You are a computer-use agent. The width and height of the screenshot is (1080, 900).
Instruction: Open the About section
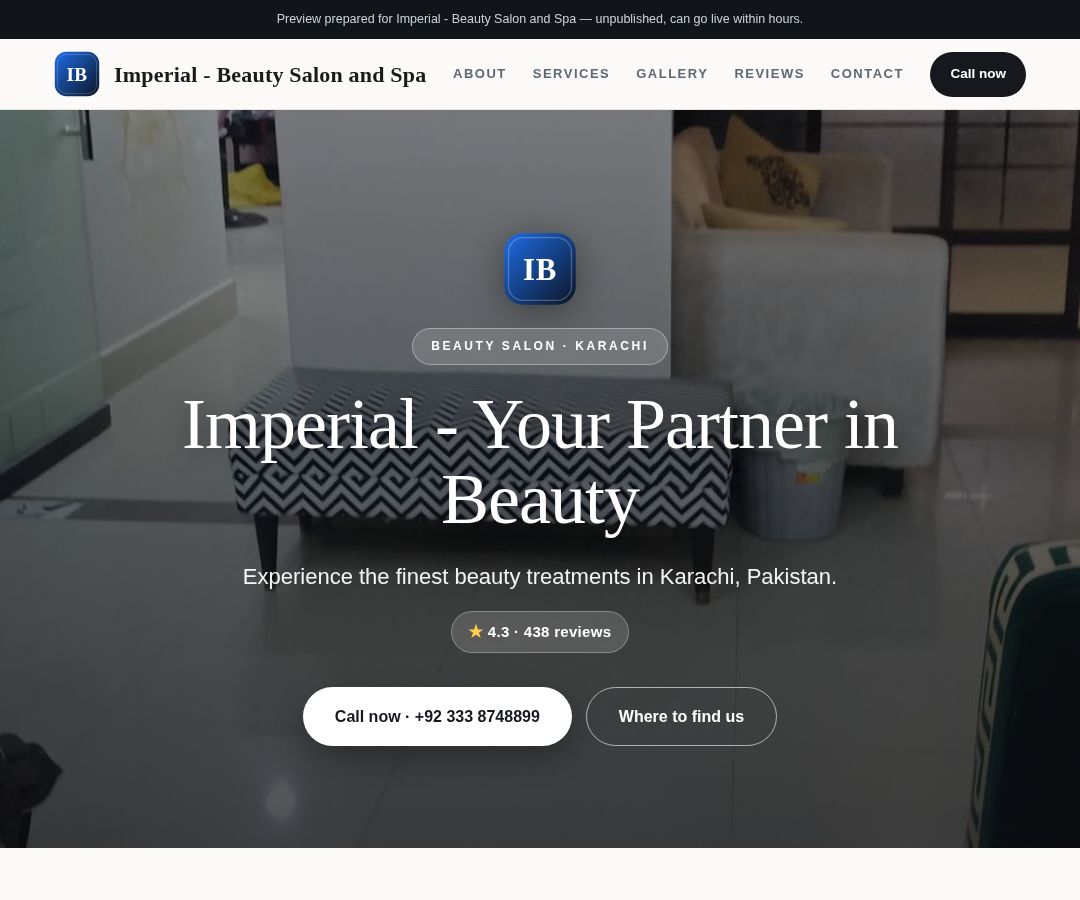pyautogui.click(x=479, y=74)
